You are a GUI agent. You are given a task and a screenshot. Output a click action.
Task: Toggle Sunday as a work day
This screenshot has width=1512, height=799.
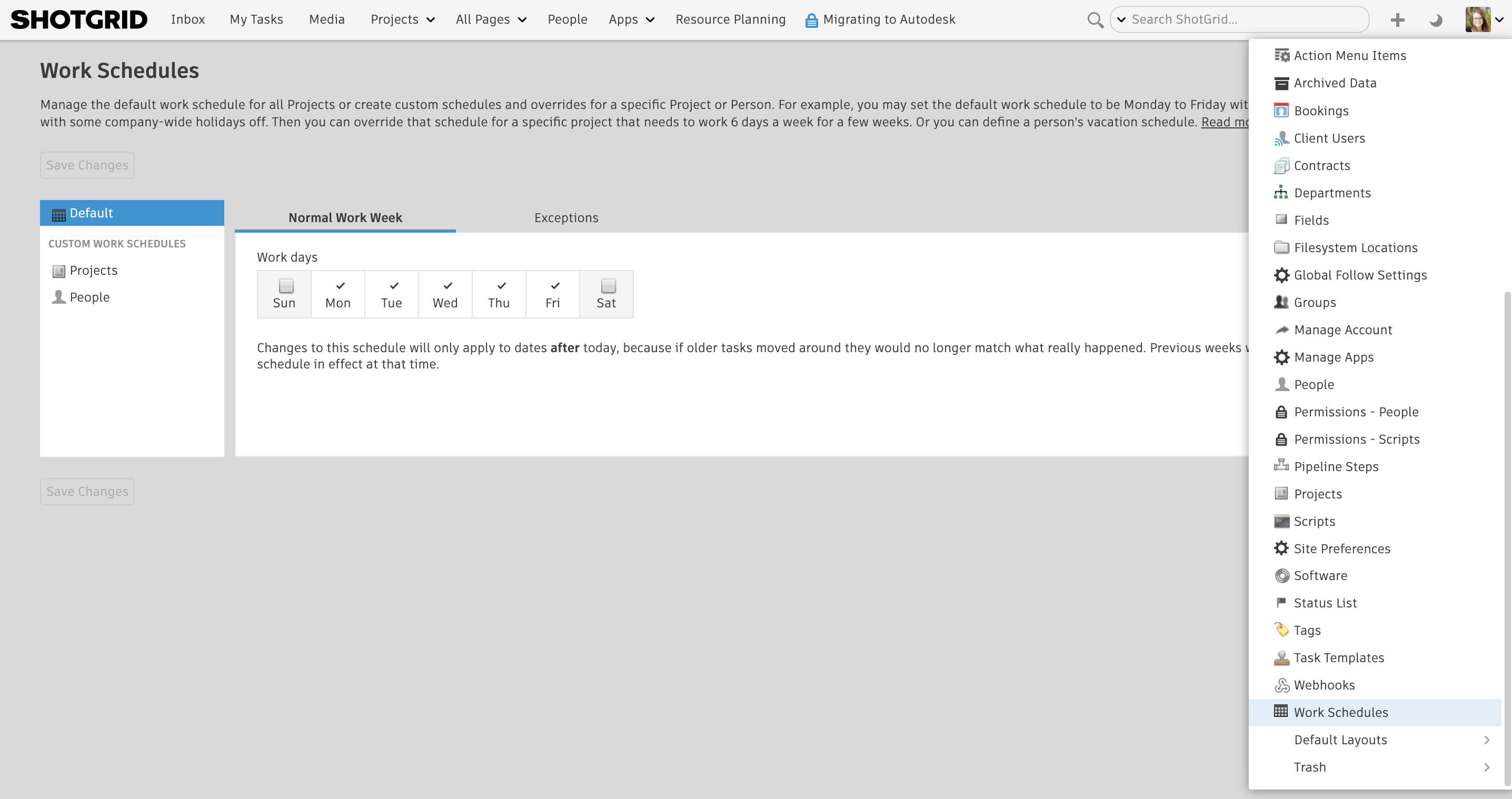coord(285,286)
